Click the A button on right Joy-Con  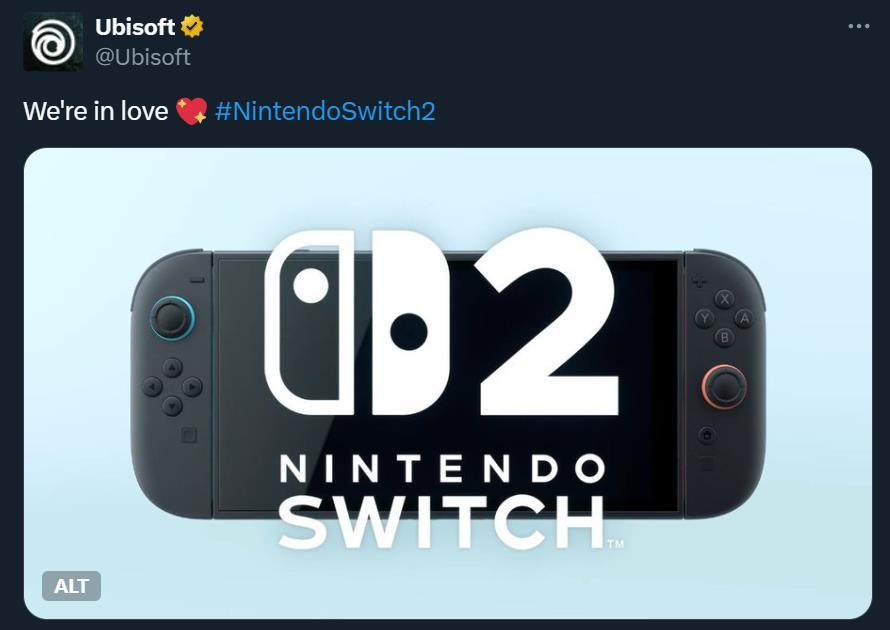pyautogui.click(x=743, y=318)
